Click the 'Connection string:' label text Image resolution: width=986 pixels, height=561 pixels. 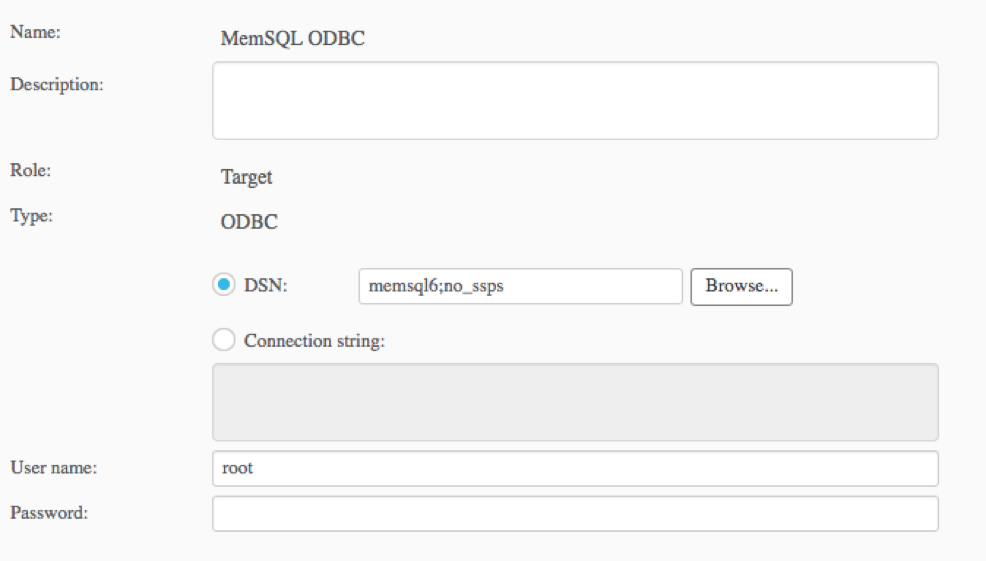314,341
